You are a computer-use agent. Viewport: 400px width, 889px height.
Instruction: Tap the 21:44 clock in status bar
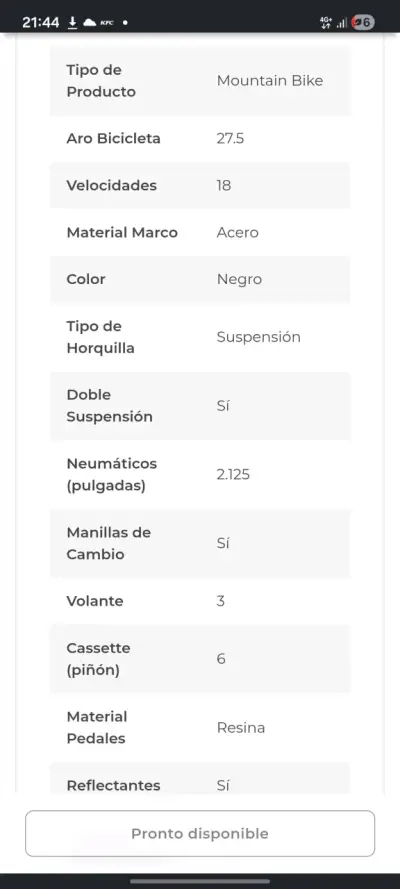(x=41, y=23)
